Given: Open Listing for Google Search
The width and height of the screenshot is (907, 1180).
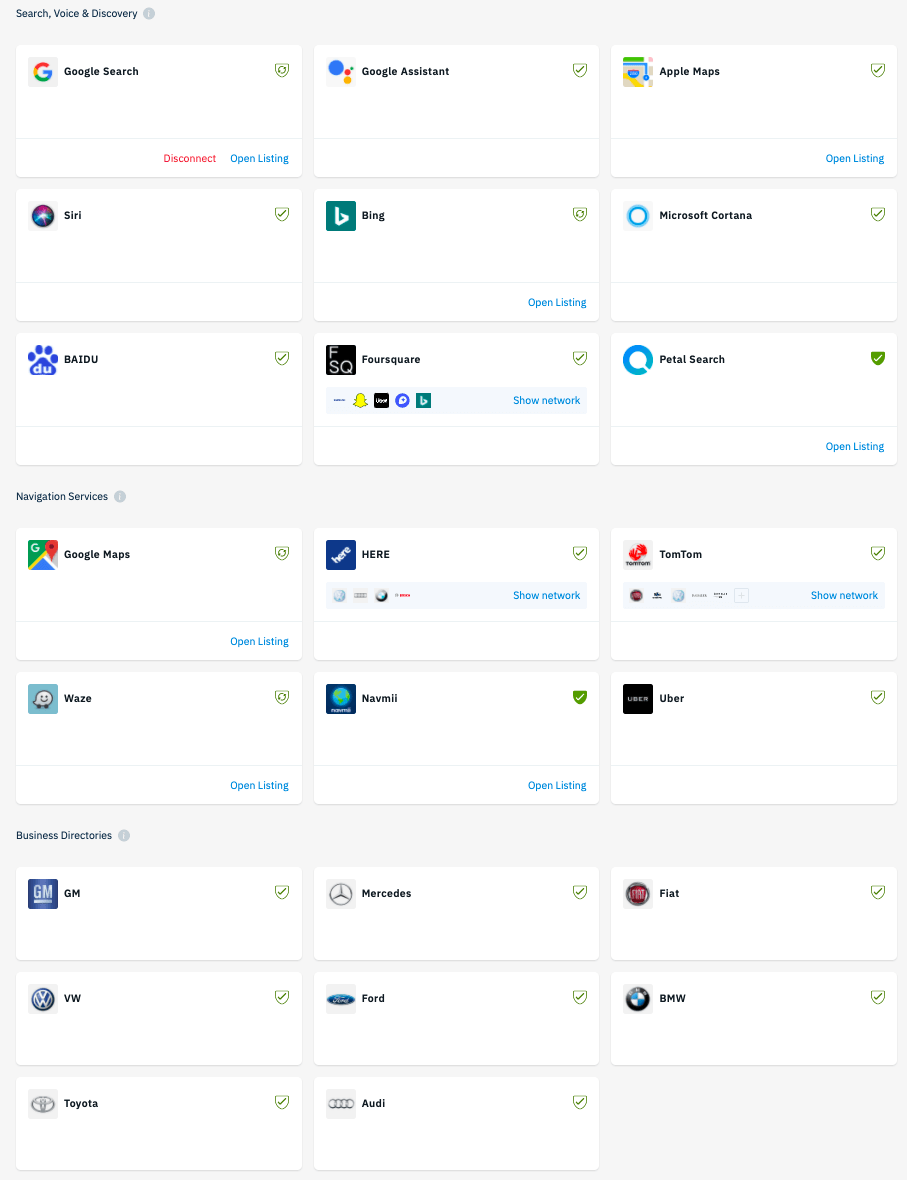Looking at the screenshot, I should 260,159.
